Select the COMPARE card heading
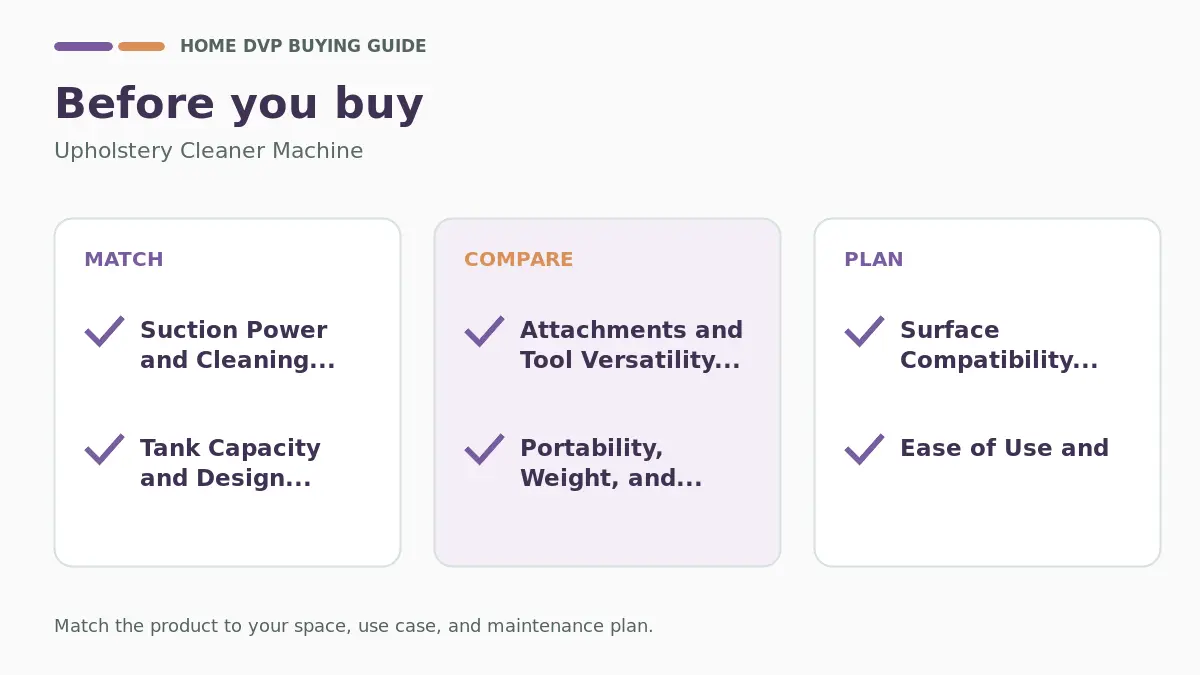Image resolution: width=1200 pixels, height=675 pixels. tap(519, 259)
